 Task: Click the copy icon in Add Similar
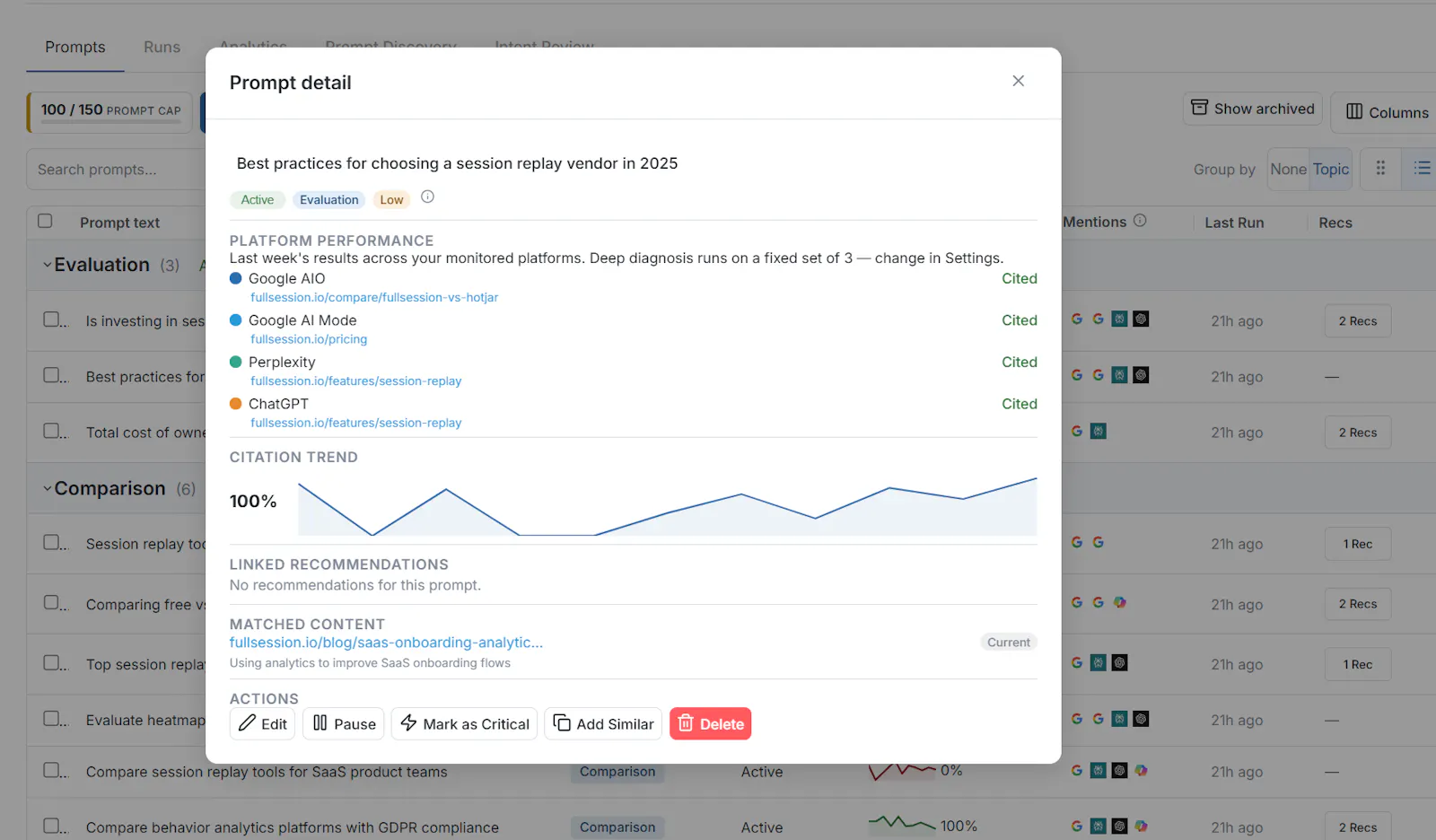562,722
